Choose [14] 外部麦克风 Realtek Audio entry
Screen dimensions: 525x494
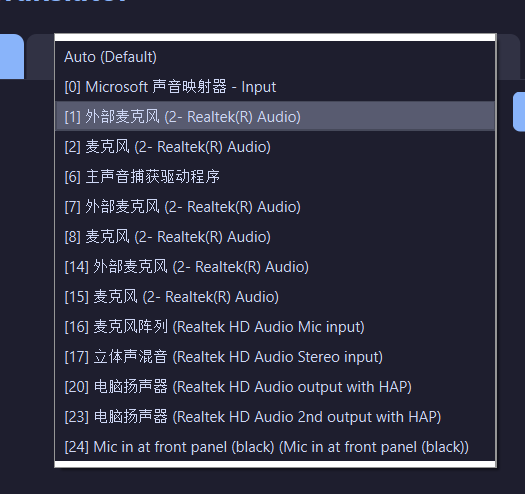275,267
